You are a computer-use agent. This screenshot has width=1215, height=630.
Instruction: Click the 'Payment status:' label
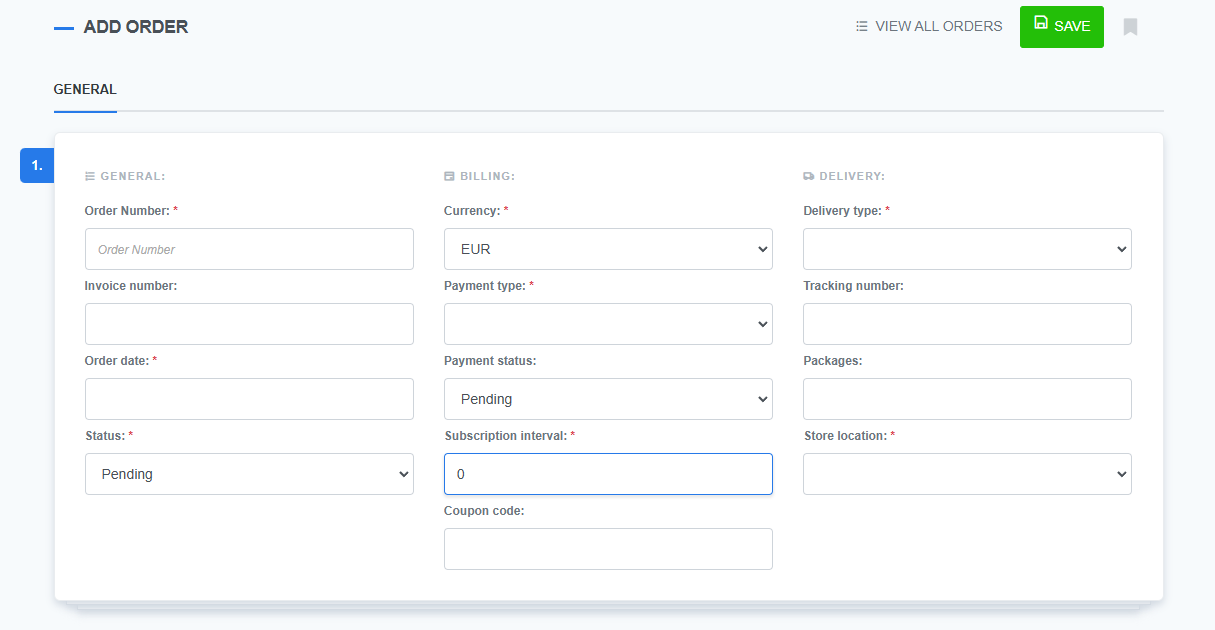(490, 361)
